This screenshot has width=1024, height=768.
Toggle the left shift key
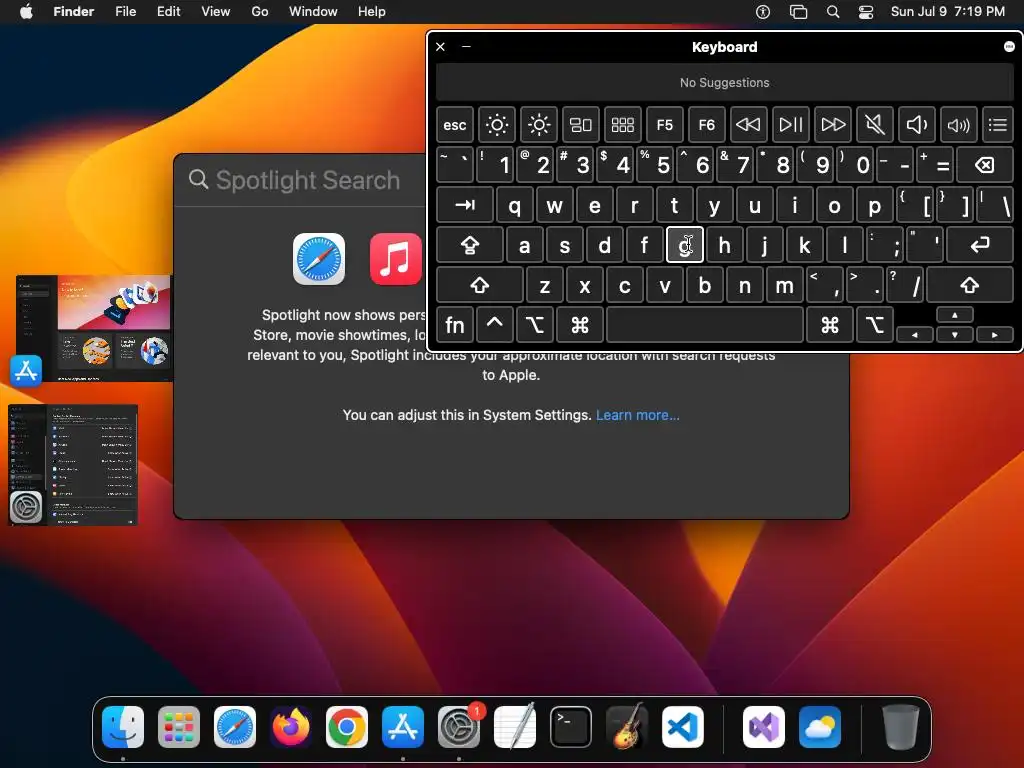(x=480, y=285)
